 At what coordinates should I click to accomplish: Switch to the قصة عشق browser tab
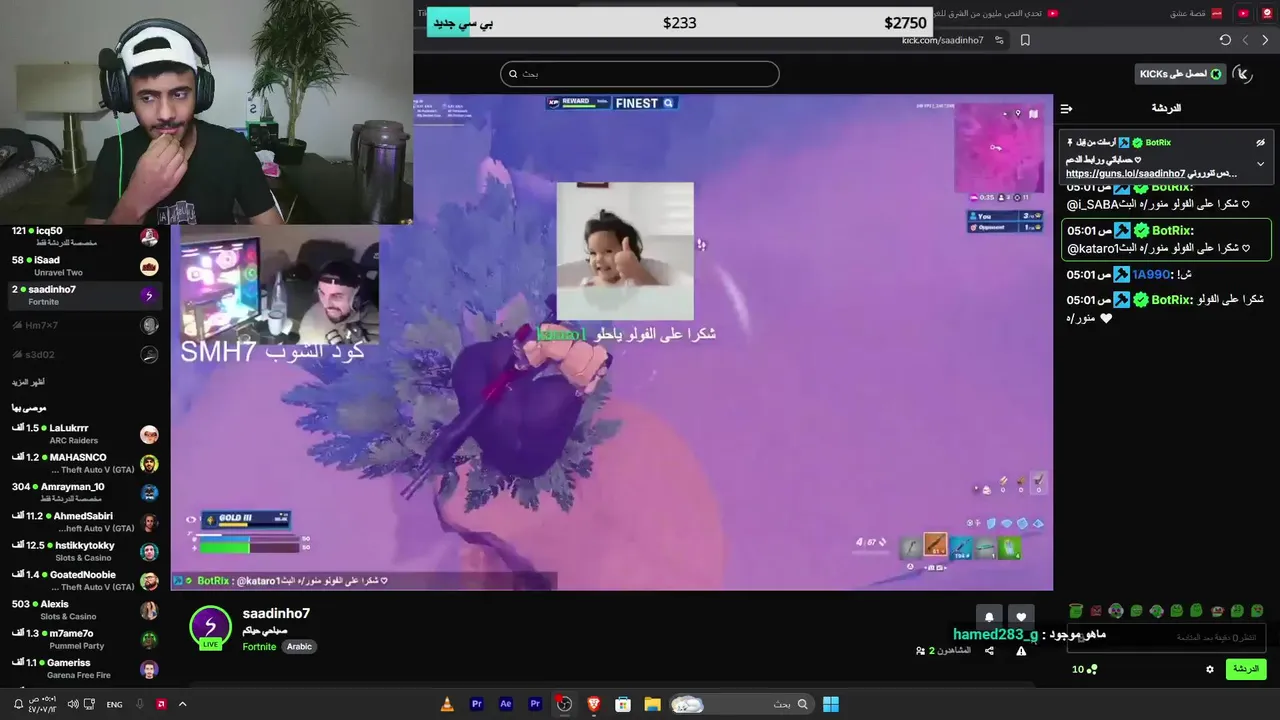point(1196,13)
